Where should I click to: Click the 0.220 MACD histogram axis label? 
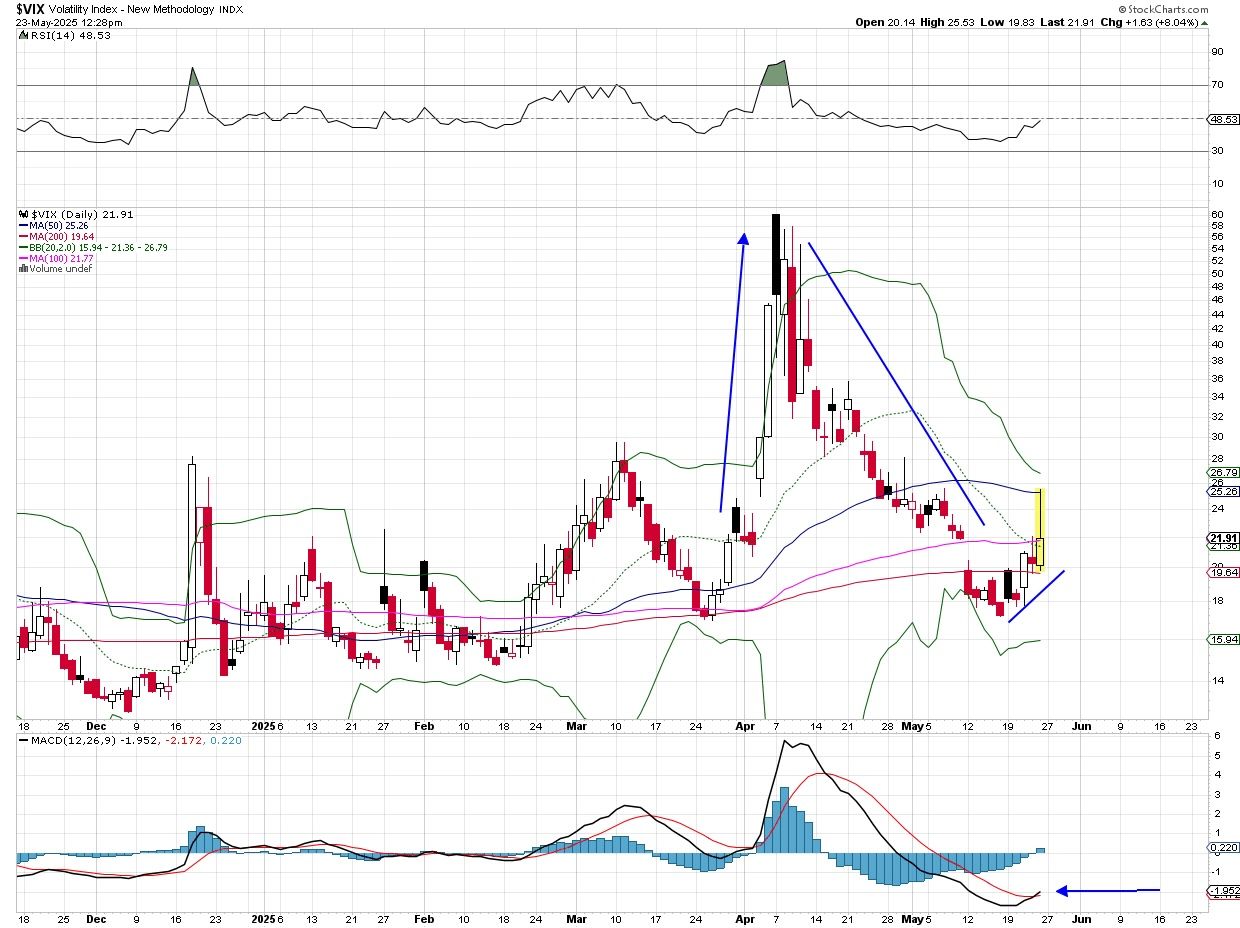(1224, 848)
